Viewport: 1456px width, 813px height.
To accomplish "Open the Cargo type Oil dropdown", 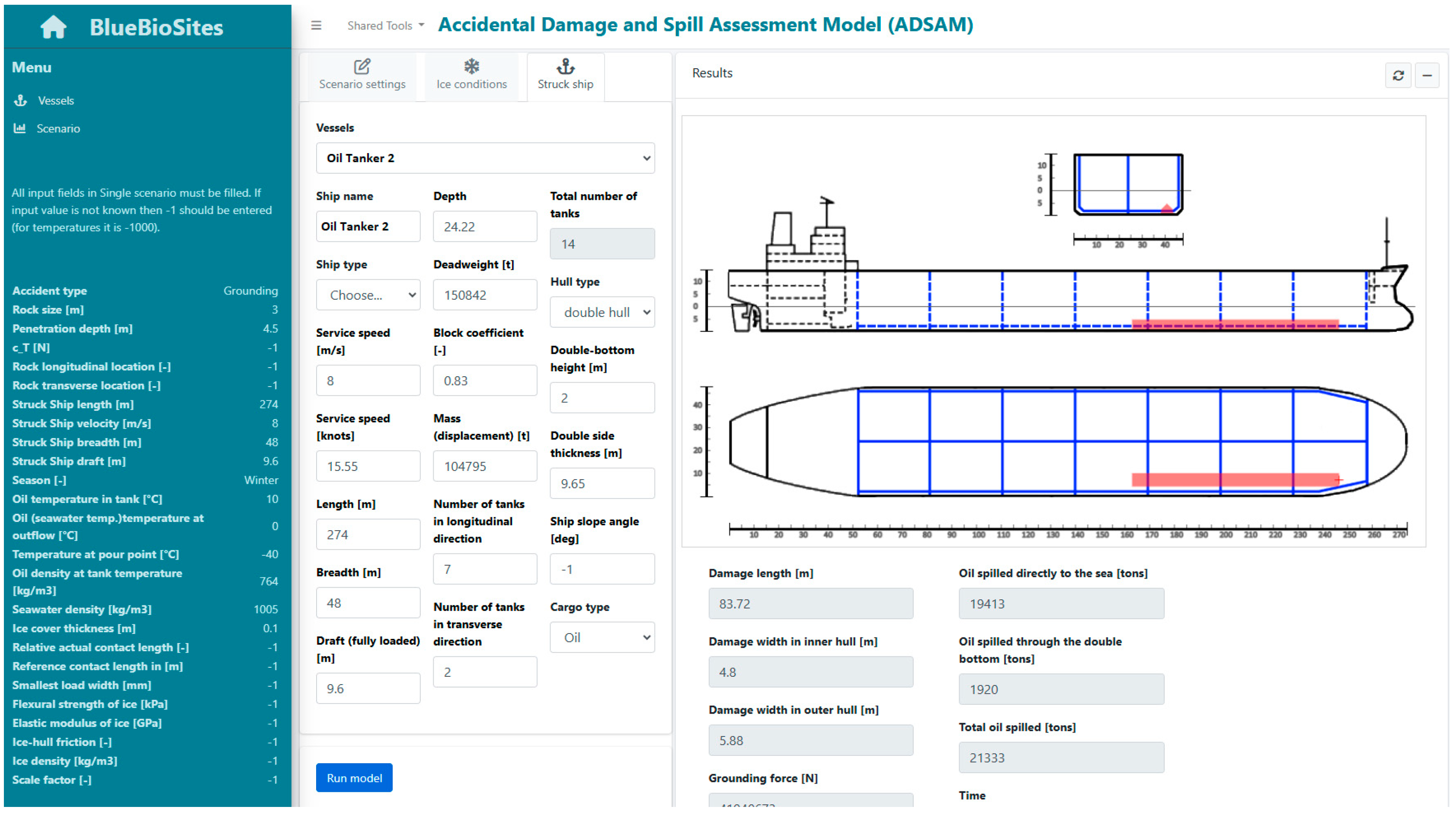I will click(x=602, y=638).
